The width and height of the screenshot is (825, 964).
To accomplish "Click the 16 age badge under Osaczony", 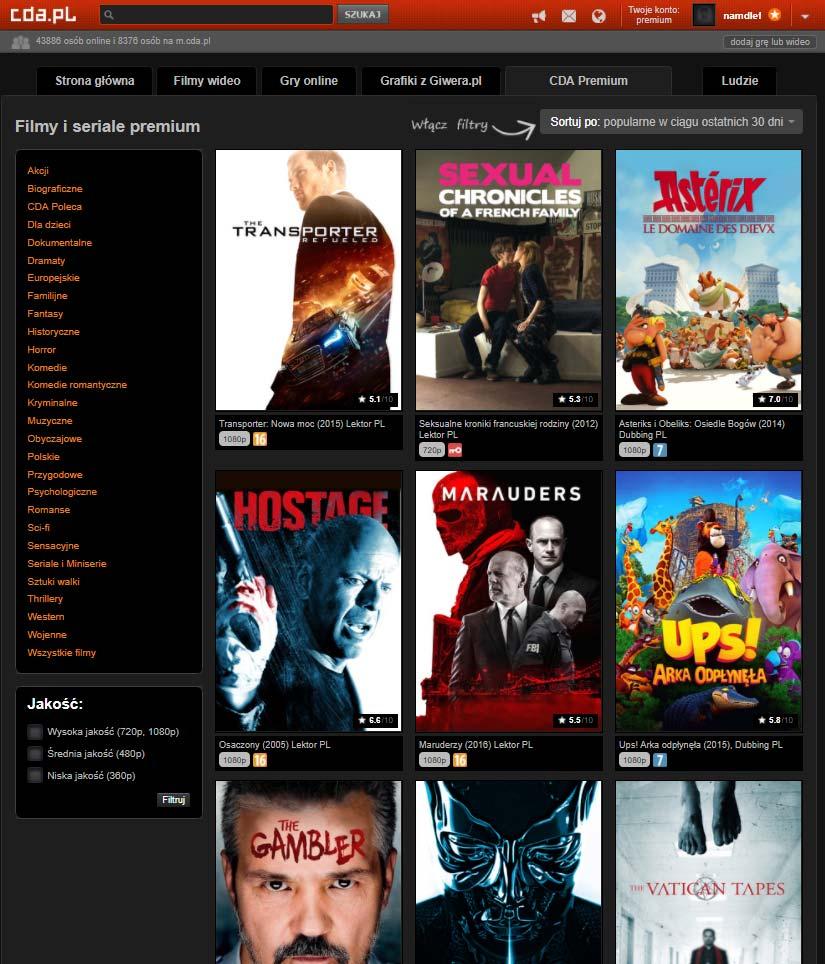I will point(260,760).
